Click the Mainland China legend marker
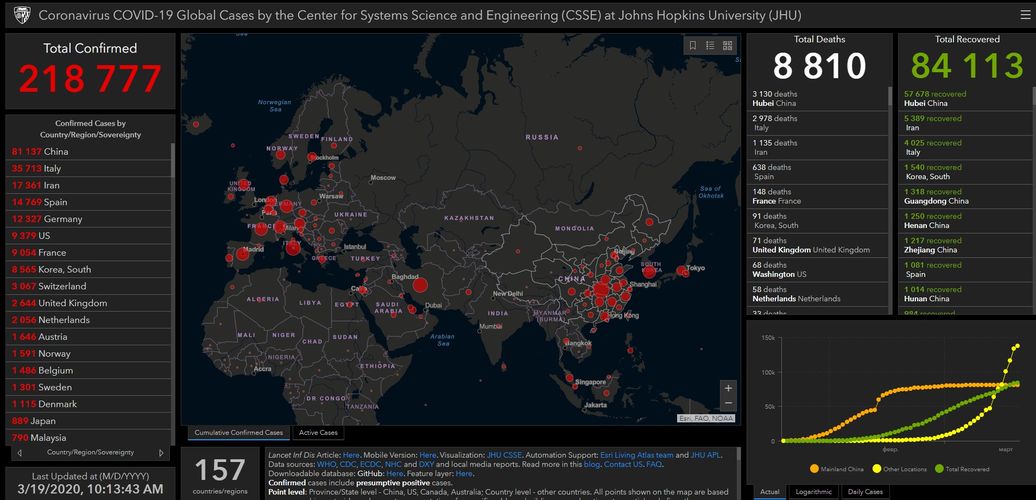This screenshot has width=1036, height=500. click(811, 468)
